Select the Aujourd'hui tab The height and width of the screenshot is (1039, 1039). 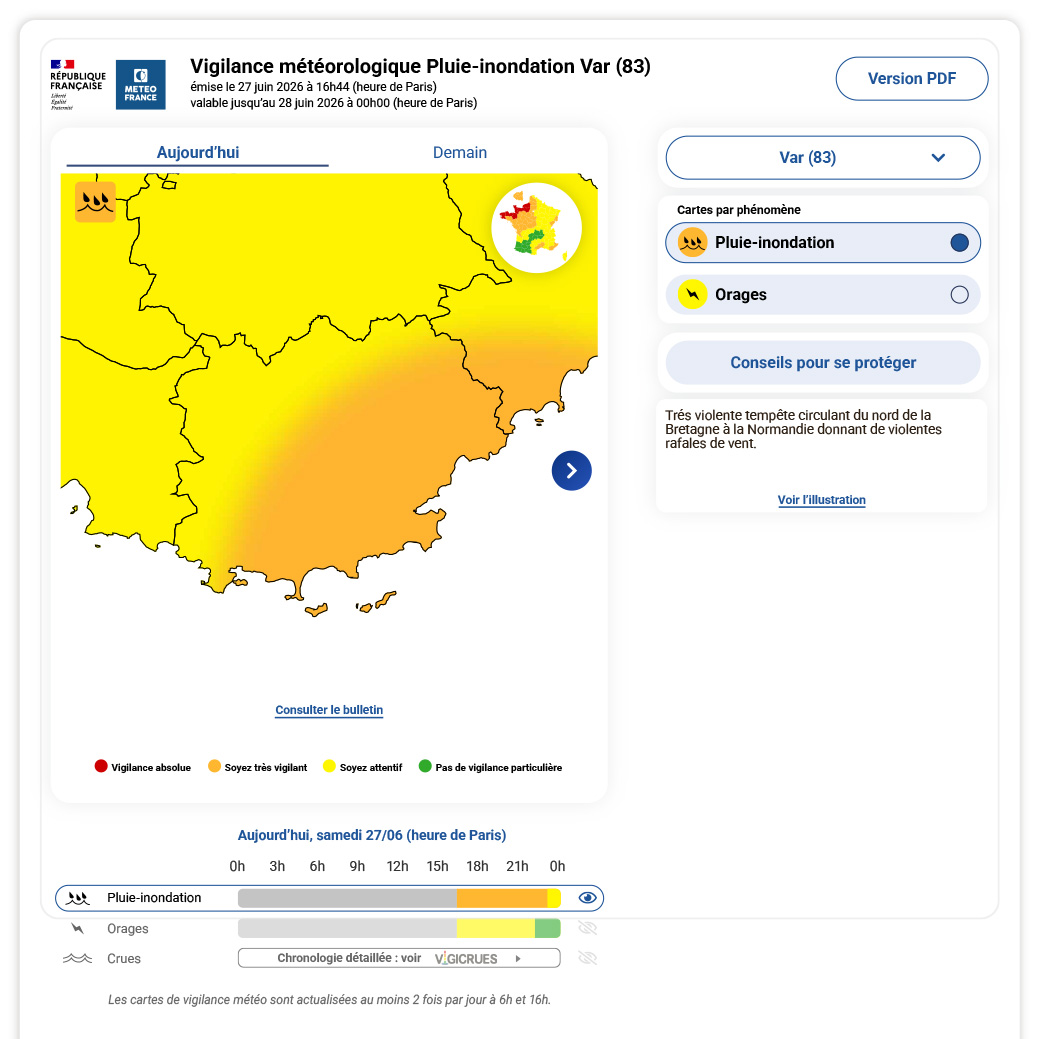pos(197,152)
